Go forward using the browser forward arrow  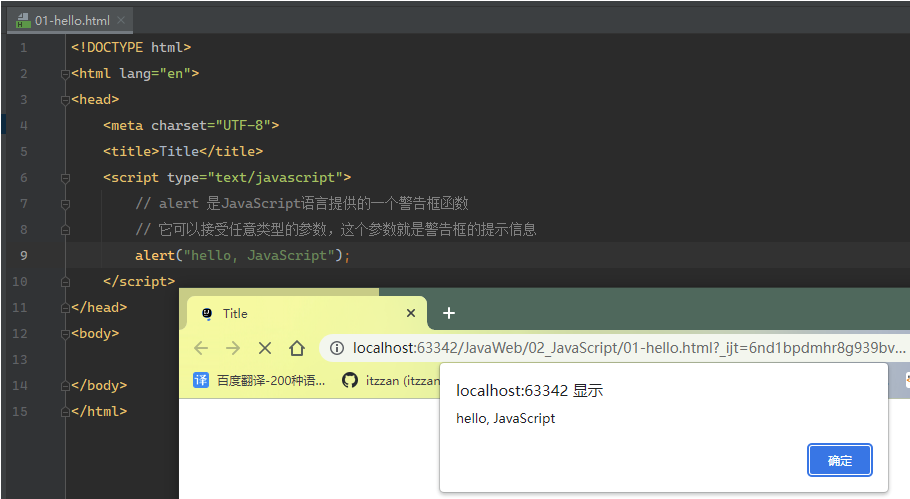233,348
